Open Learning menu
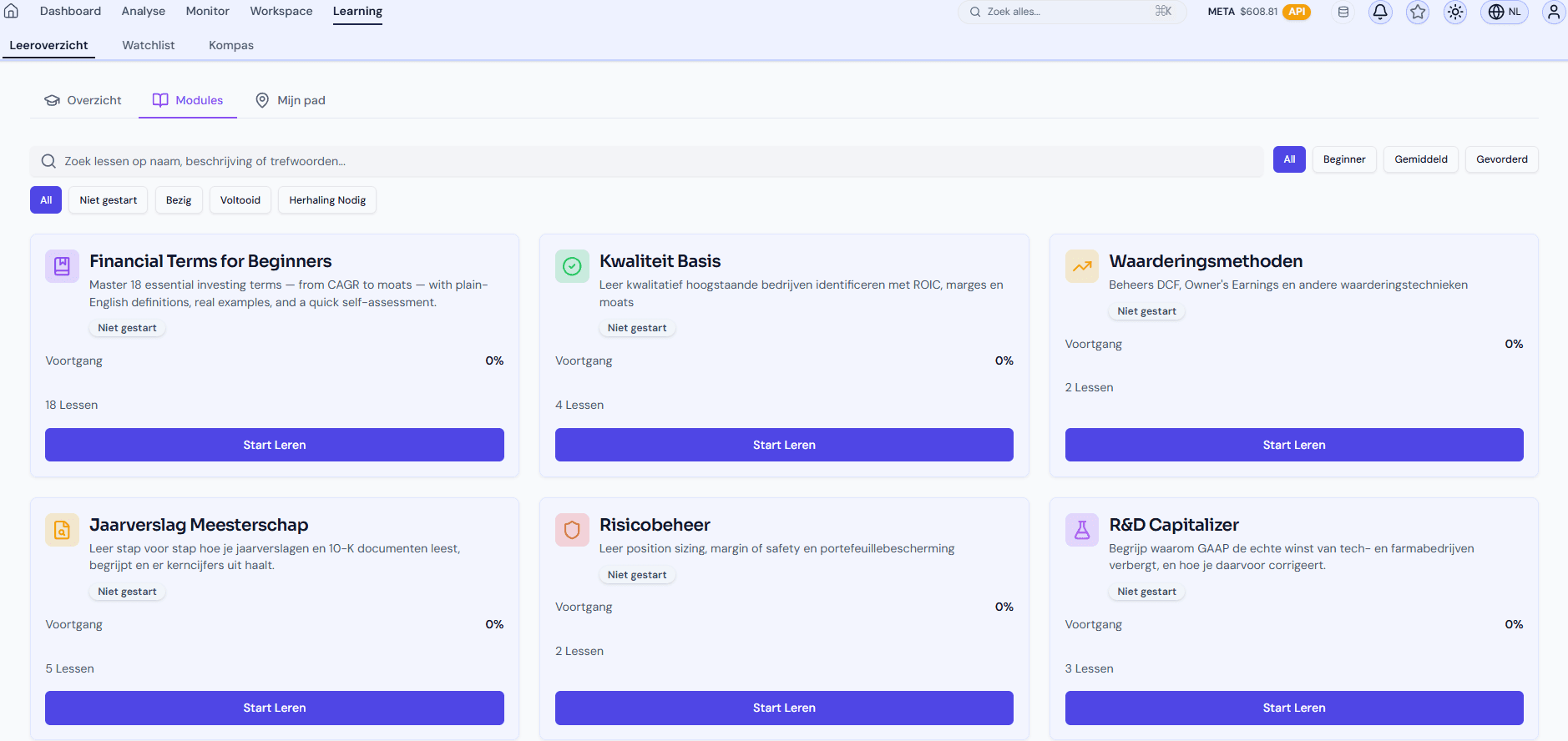 coord(357,11)
